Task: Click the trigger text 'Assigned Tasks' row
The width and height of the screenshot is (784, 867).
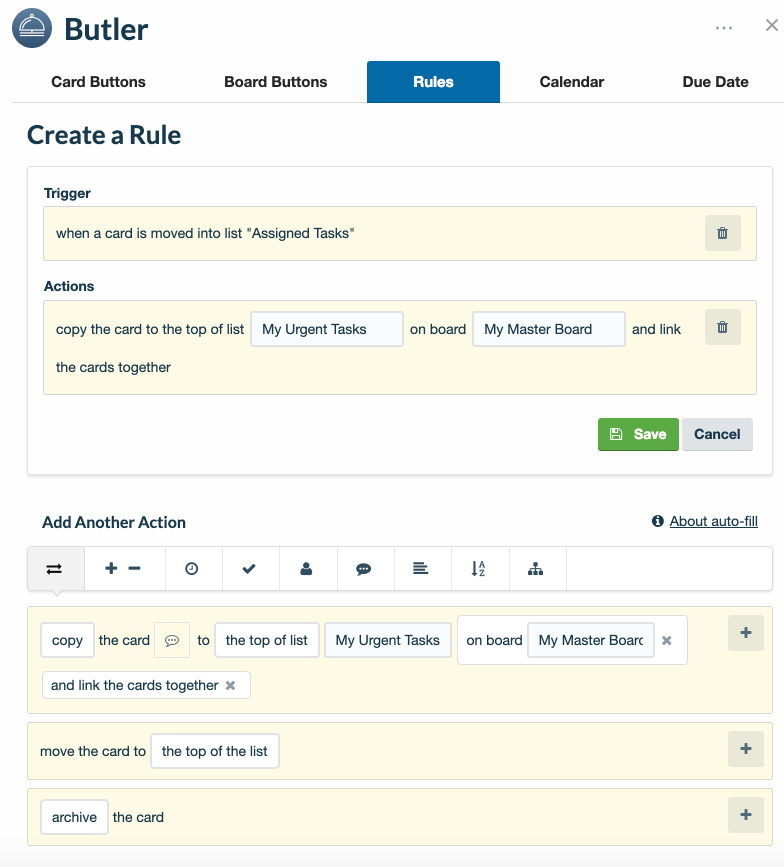Action: coord(400,233)
